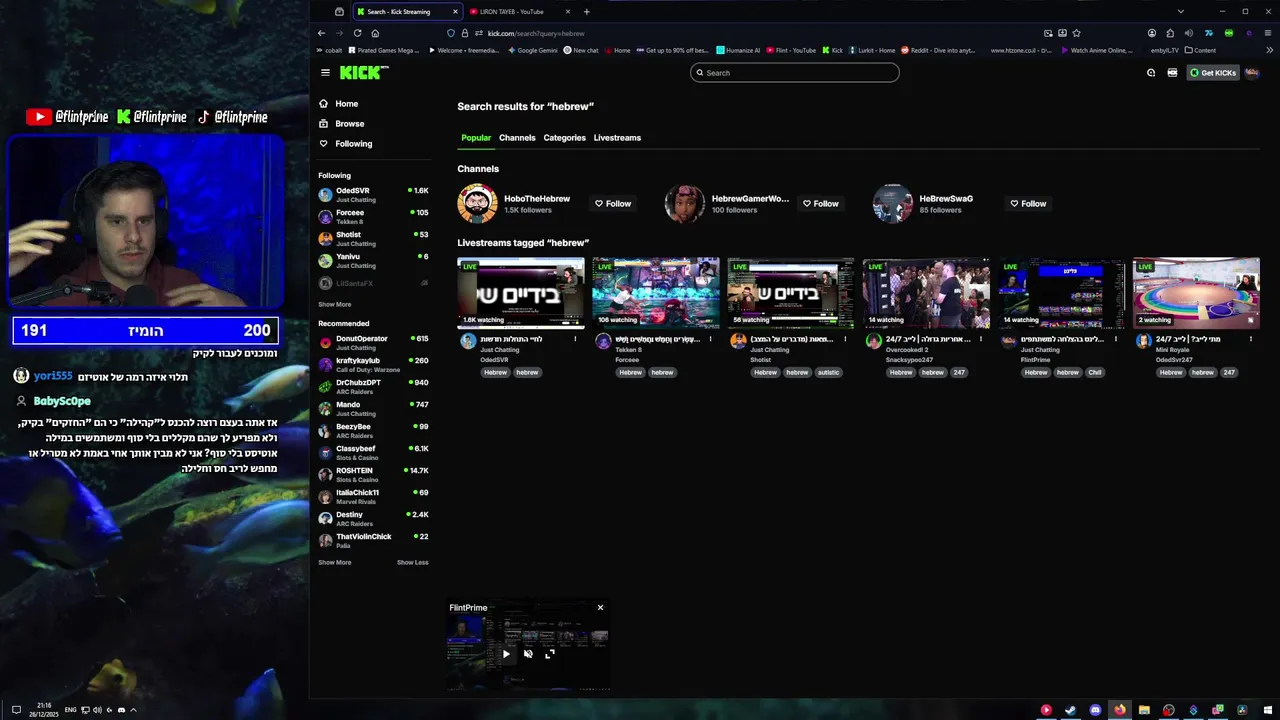Open the icon left of Get KICKs
This screenshot has width=1280, height=720.
pyautogui.click(x=1172, y=73)
